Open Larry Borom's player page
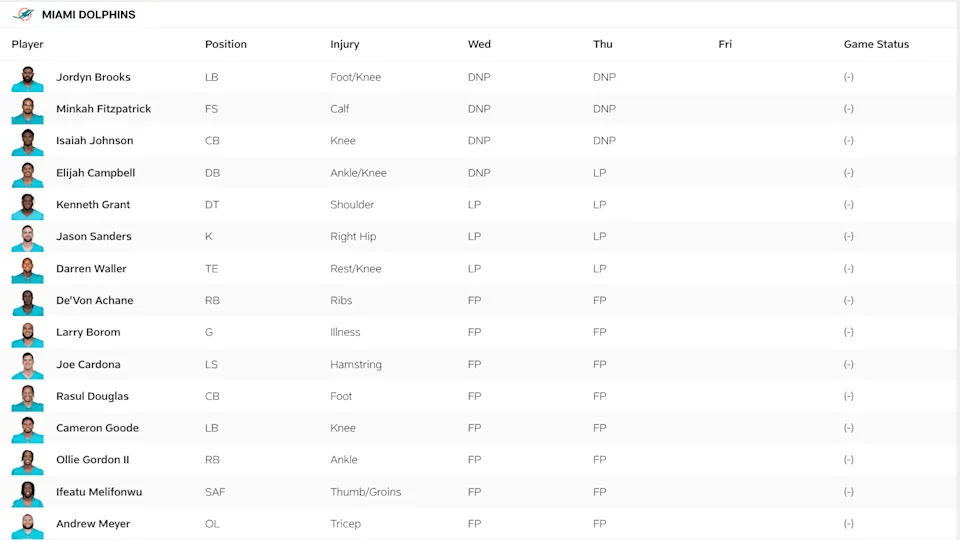Viewport: 960px width, 540px height. [x=88, y=332]
